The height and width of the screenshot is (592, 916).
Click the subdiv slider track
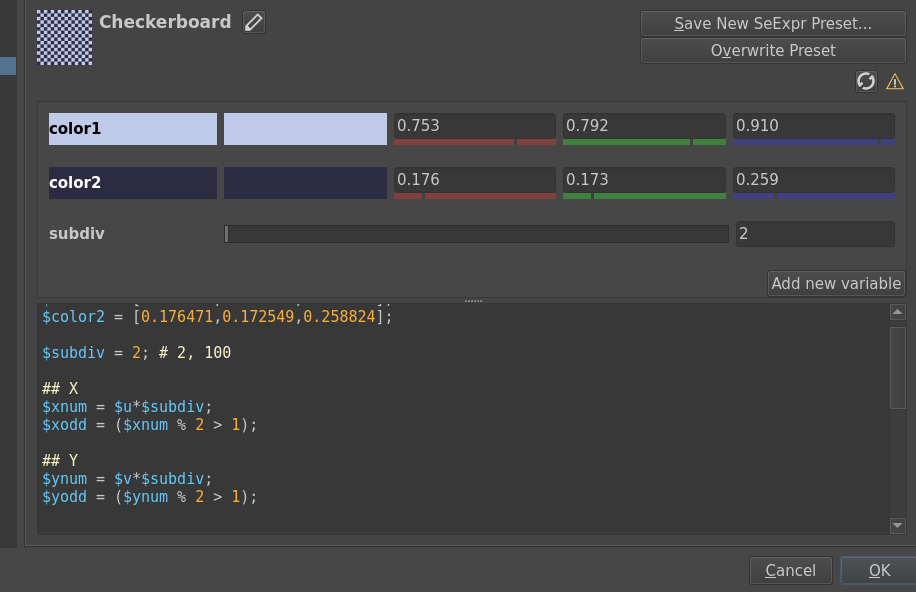click(476, 234)
